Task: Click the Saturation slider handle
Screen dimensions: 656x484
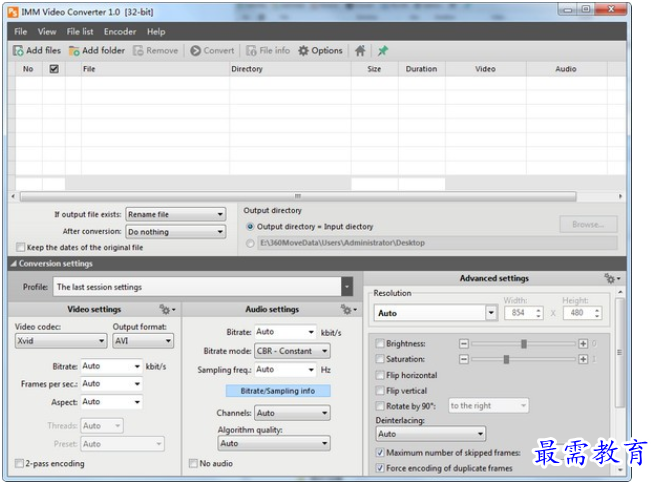Action: tap(506, 359)
